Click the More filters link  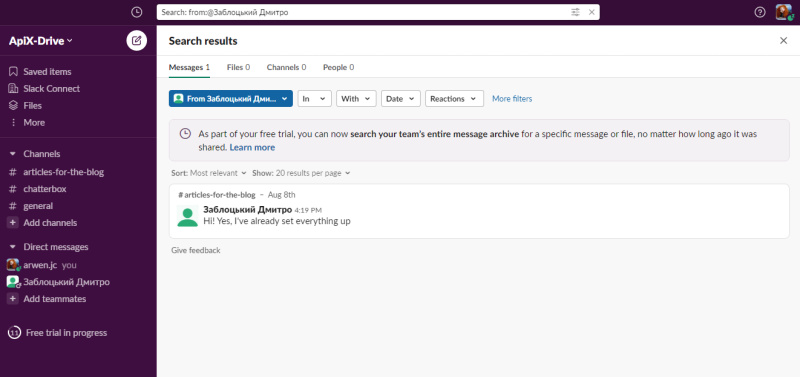[512, 99]
